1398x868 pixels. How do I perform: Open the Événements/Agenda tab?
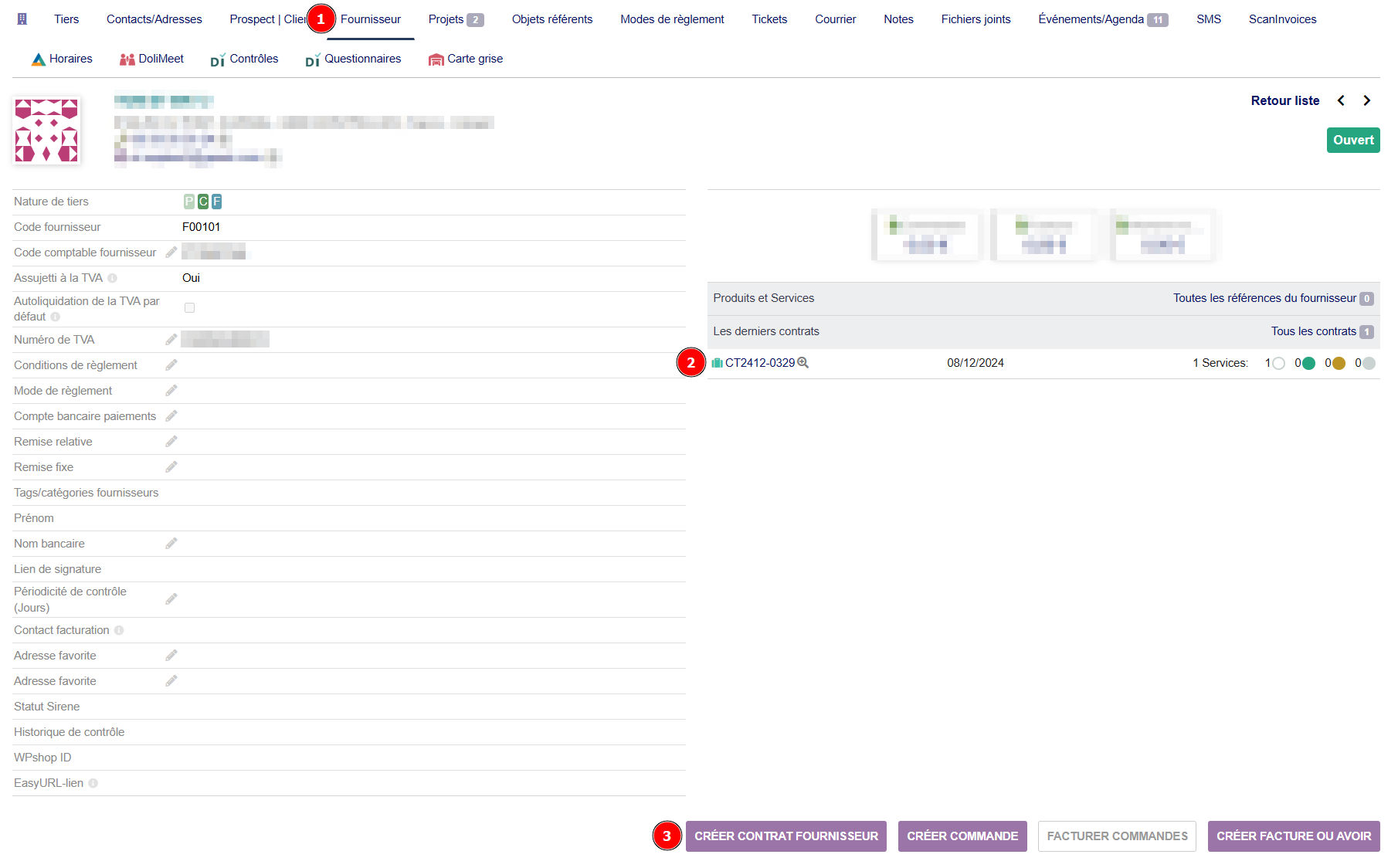(x=1103, y=19)
